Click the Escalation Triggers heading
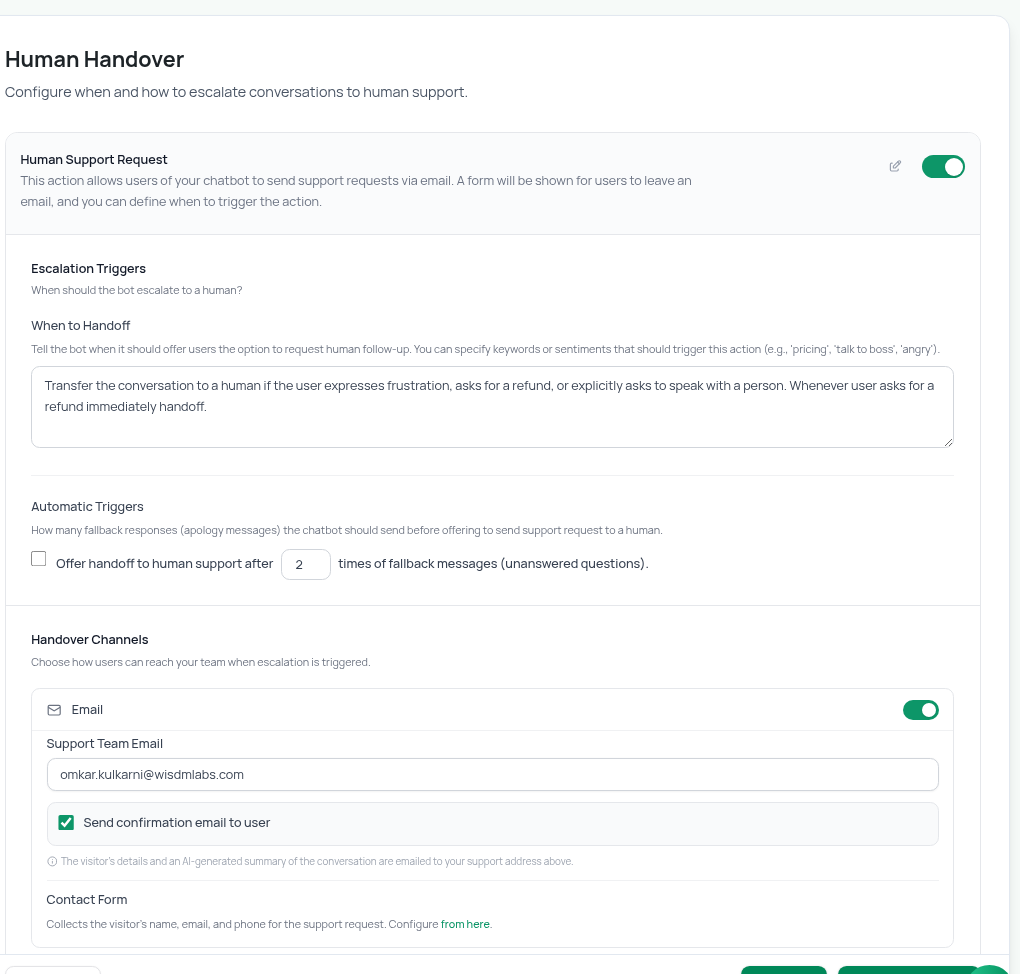Screen dimensions: 1020x974 click(88, 269)
